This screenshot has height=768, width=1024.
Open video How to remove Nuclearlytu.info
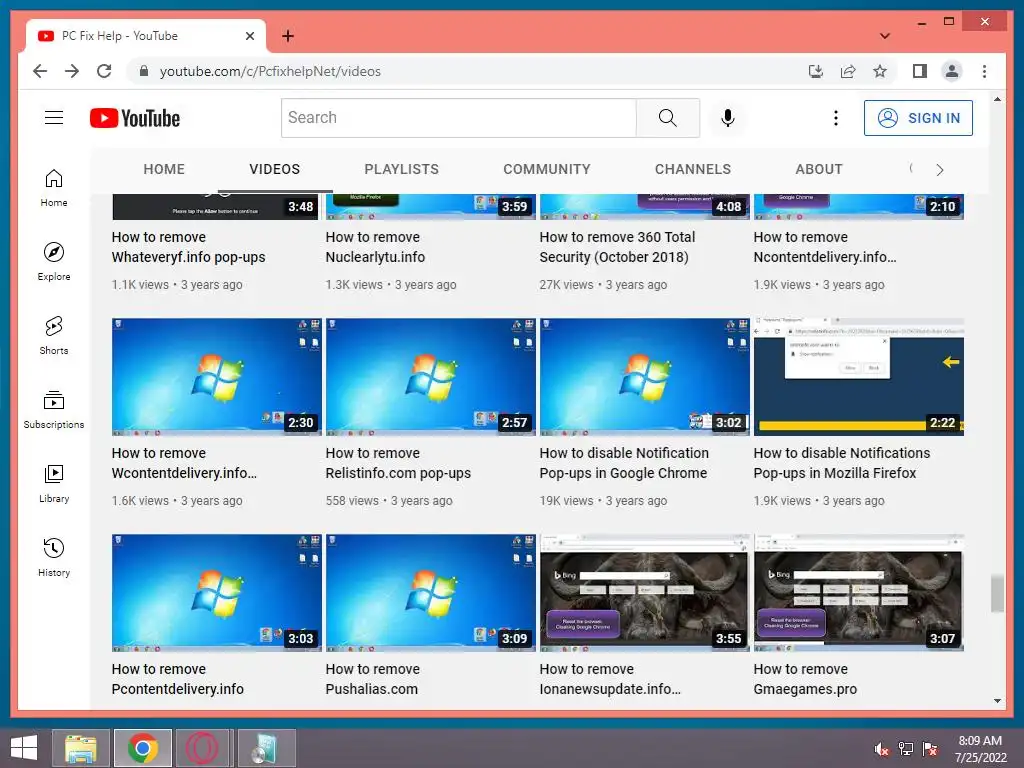(x=375, y=247)
